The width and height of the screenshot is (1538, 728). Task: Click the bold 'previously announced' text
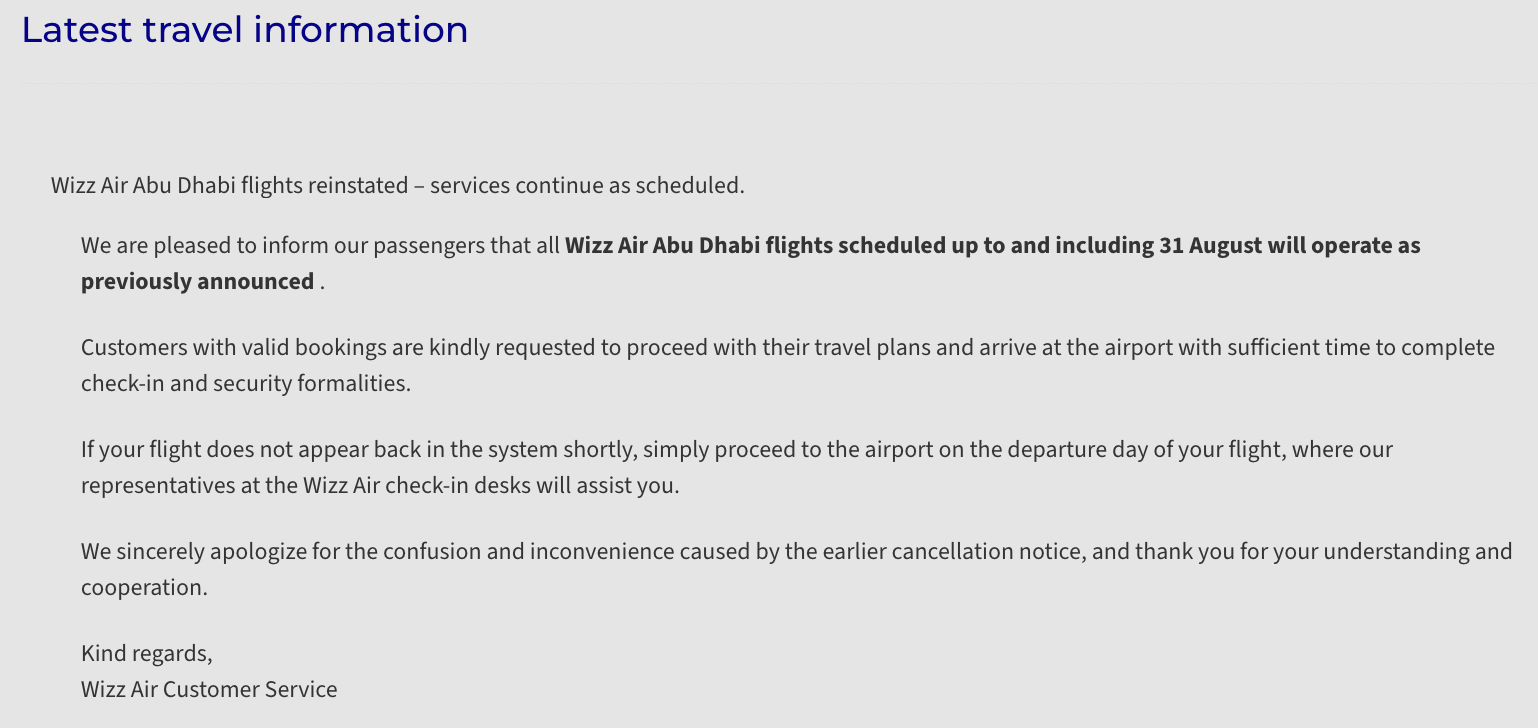coord(197,282)
